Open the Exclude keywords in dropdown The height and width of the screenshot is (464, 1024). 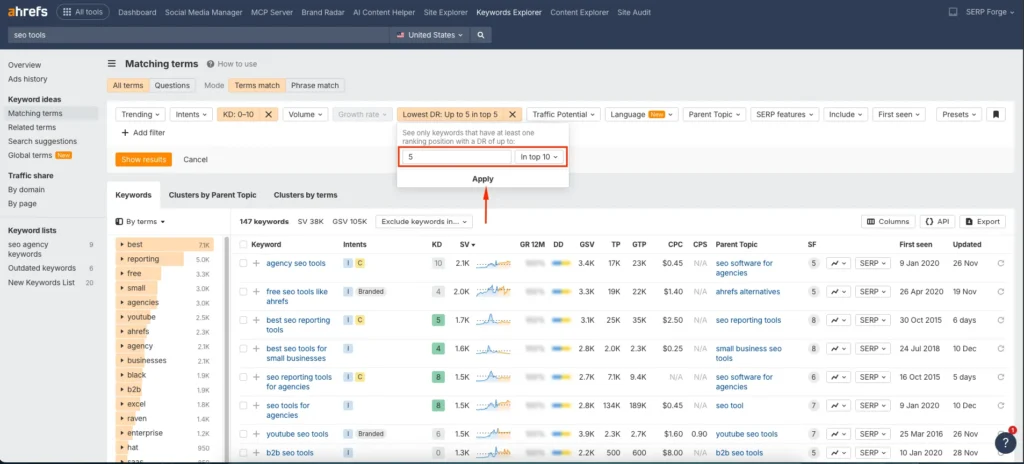click(424, 221)
